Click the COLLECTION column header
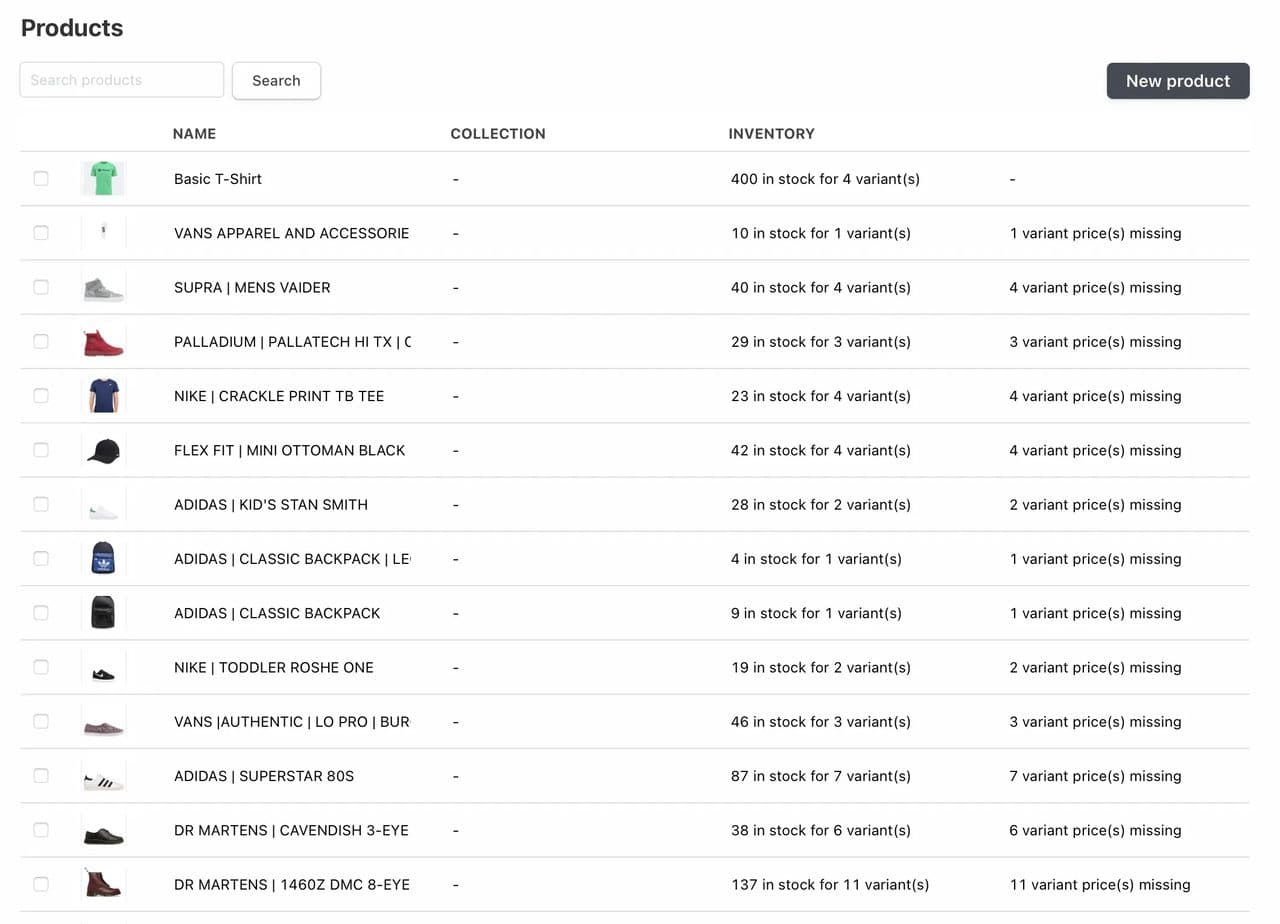 [498, 133]
